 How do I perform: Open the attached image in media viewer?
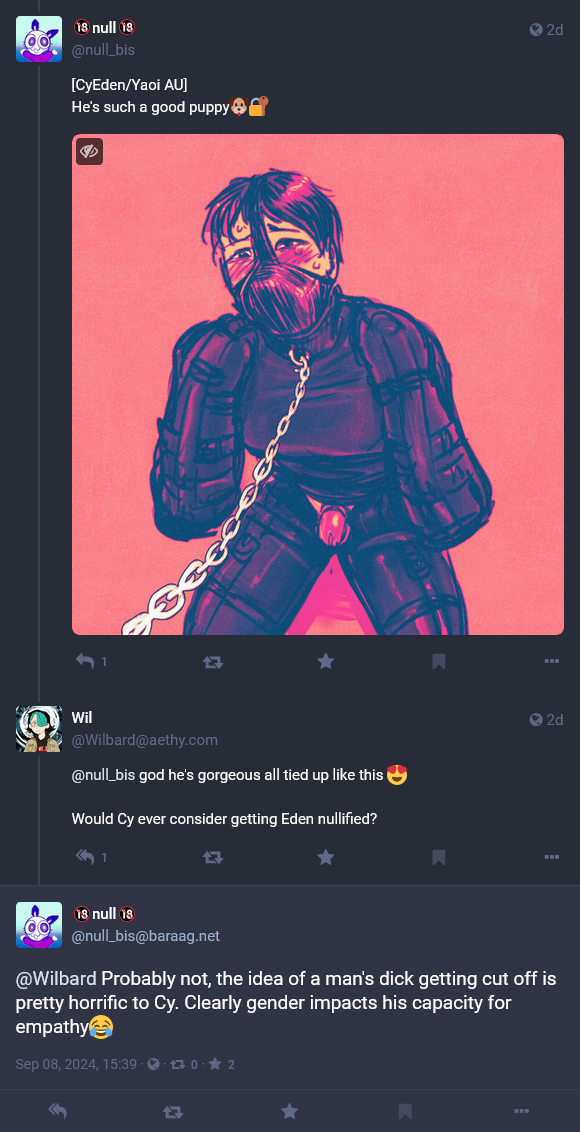point(318,384)
